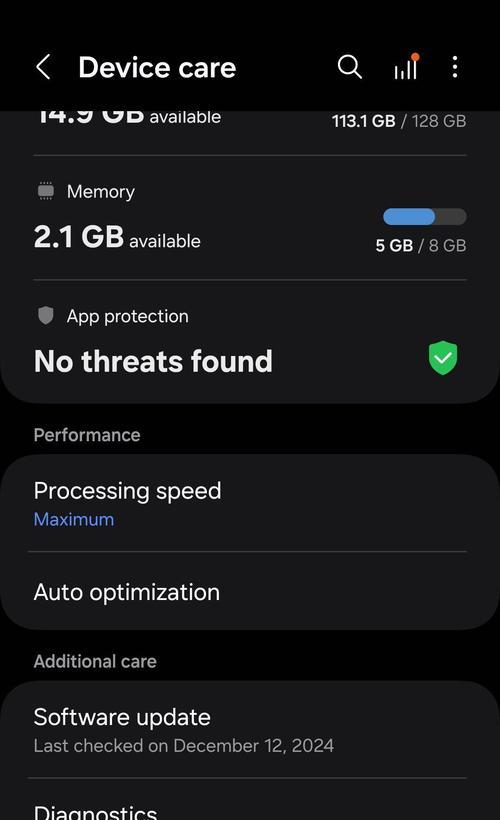Click the orange notification dot

415,56
